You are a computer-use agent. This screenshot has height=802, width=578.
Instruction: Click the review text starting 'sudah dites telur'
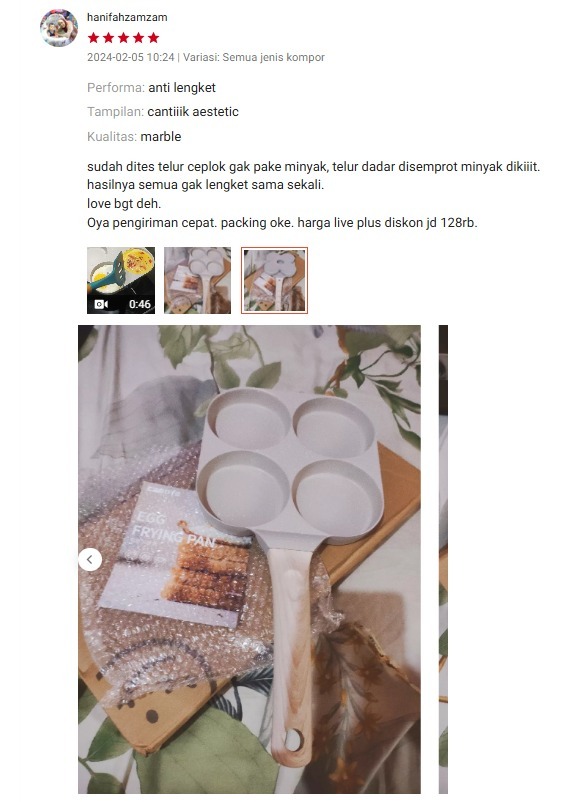coord(314,194)
